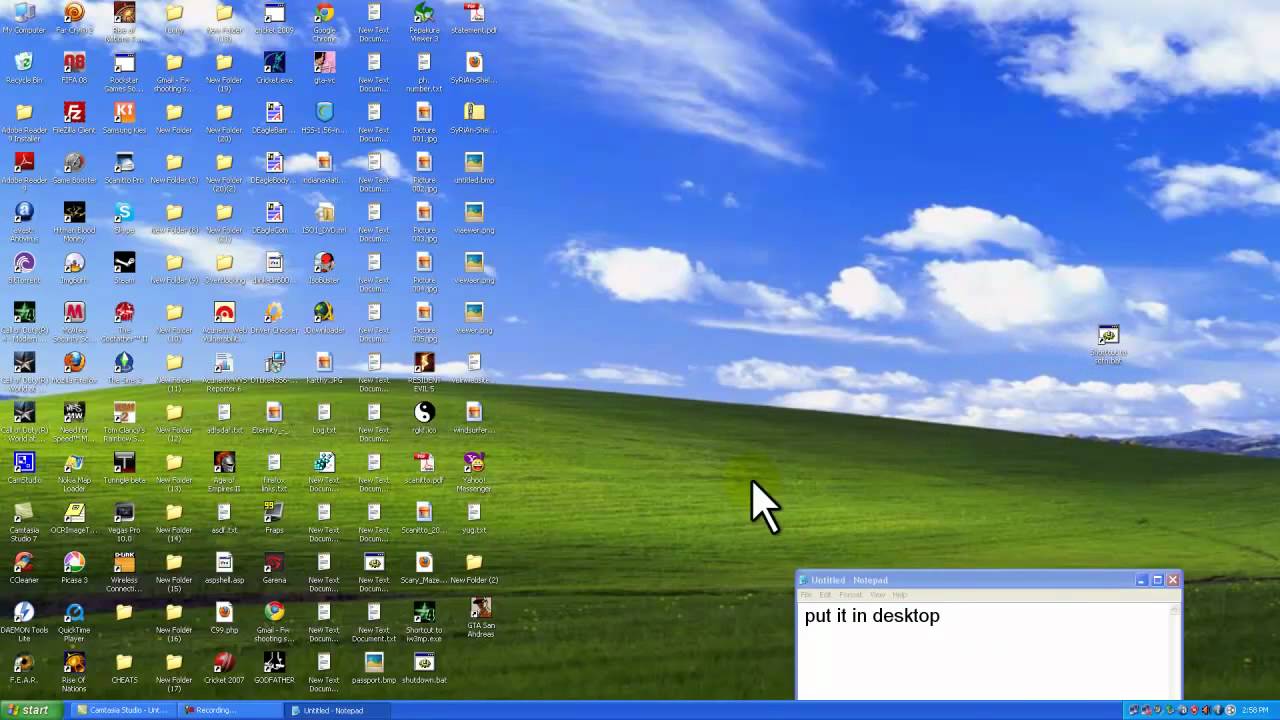
Task: Click the taskbar clock showing 2:58 PM
Action: (x=1254, y=710)
